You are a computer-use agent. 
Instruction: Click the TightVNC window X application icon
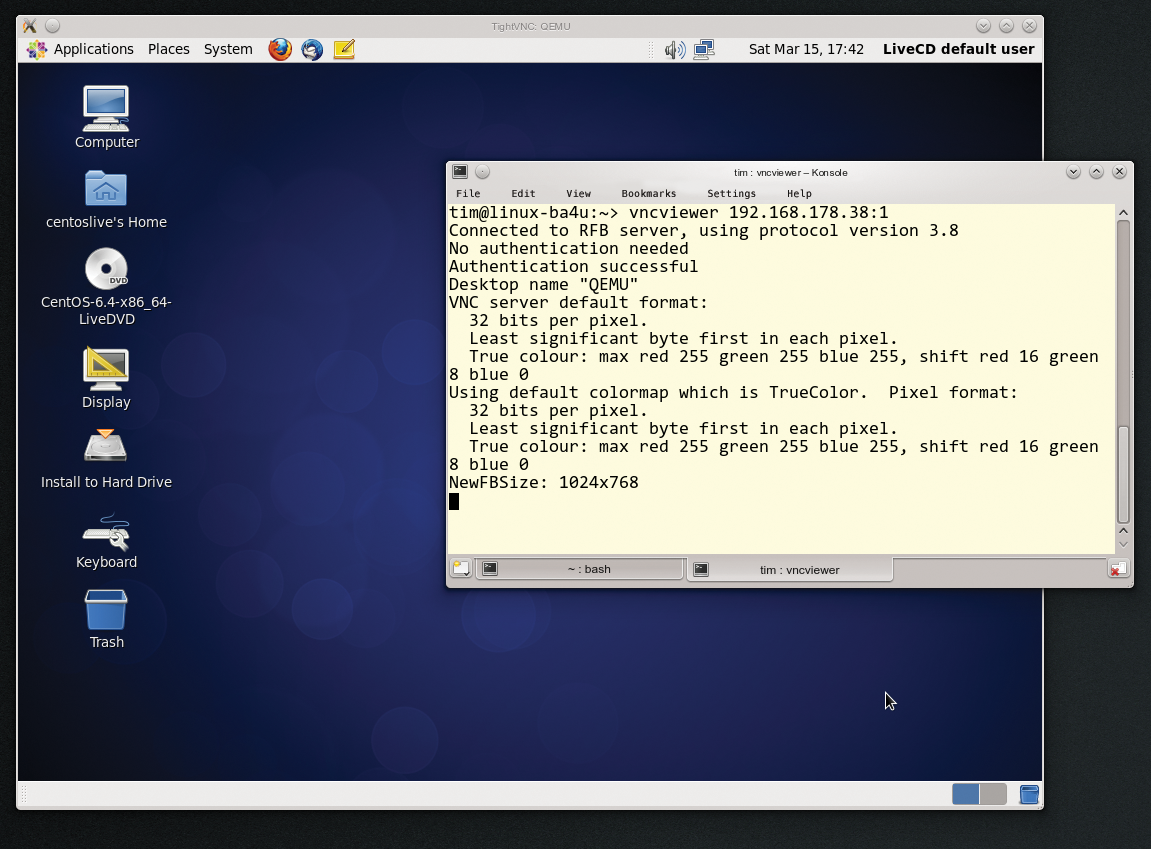coord(29,26)
